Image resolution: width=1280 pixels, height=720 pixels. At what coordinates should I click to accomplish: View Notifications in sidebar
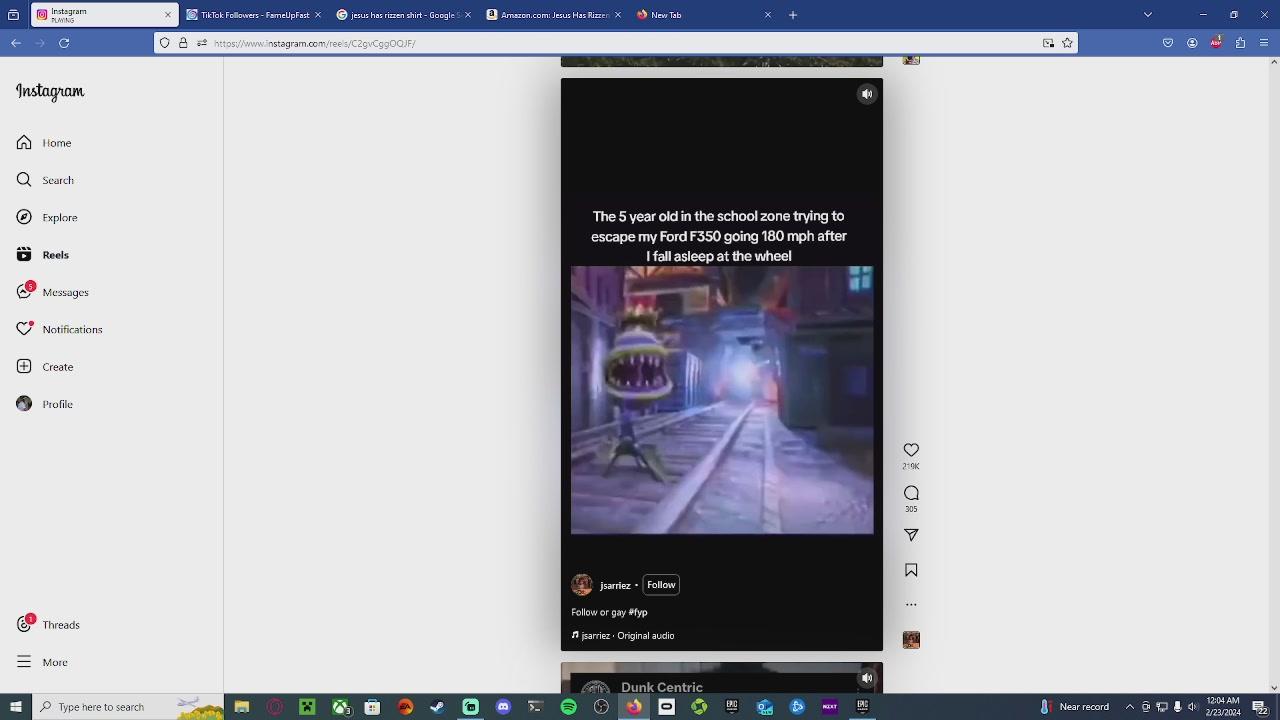(59, 329)
